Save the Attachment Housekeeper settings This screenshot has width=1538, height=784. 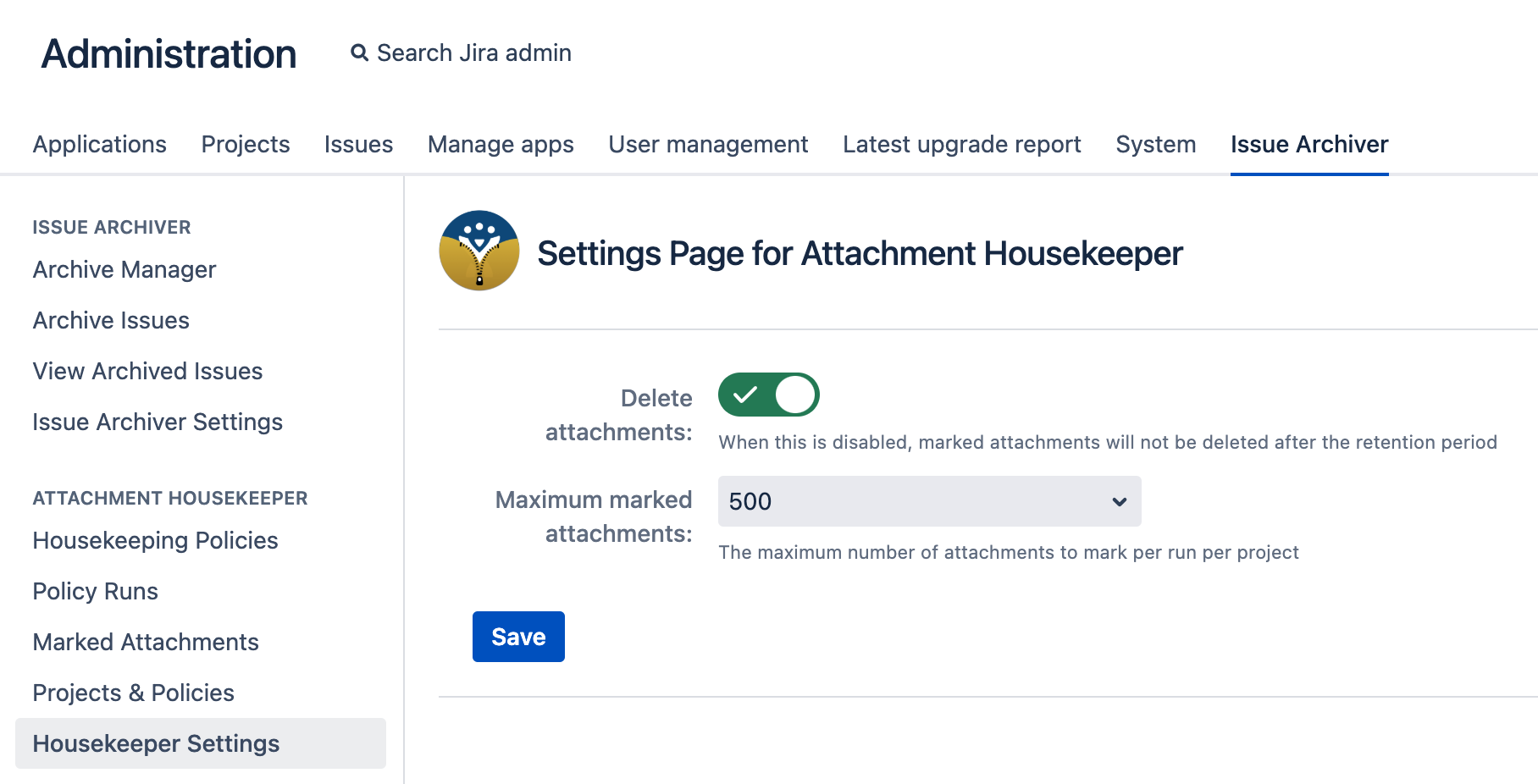[518, 636]
